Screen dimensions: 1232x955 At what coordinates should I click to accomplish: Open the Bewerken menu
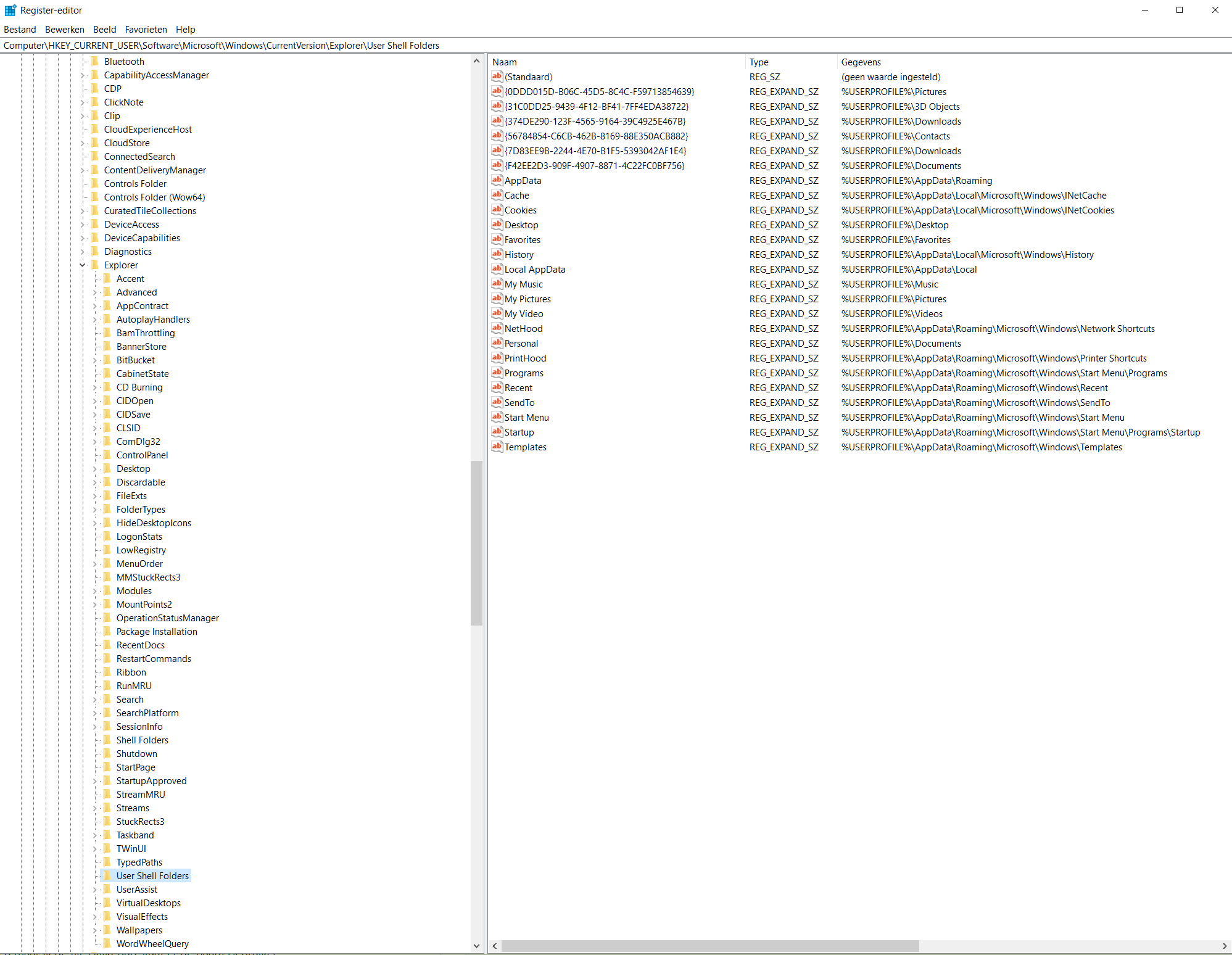(64, 29)
